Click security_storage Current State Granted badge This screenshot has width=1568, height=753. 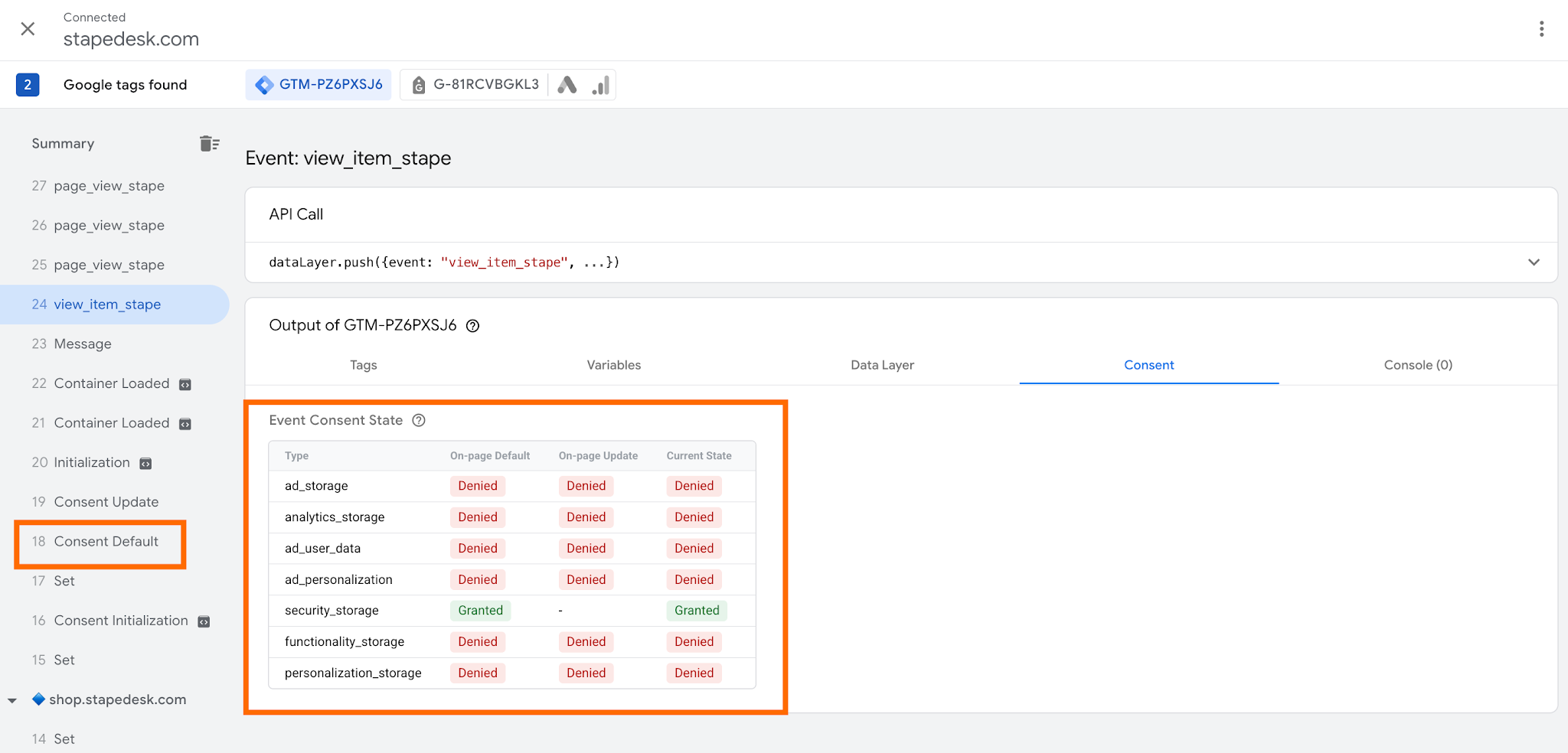click(x=697, y=611)
